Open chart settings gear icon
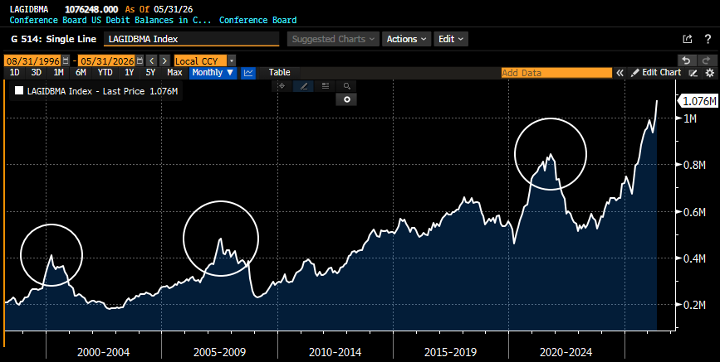This screenshot has height=362, width=720. pyautogui.click(x=710, y=73)
